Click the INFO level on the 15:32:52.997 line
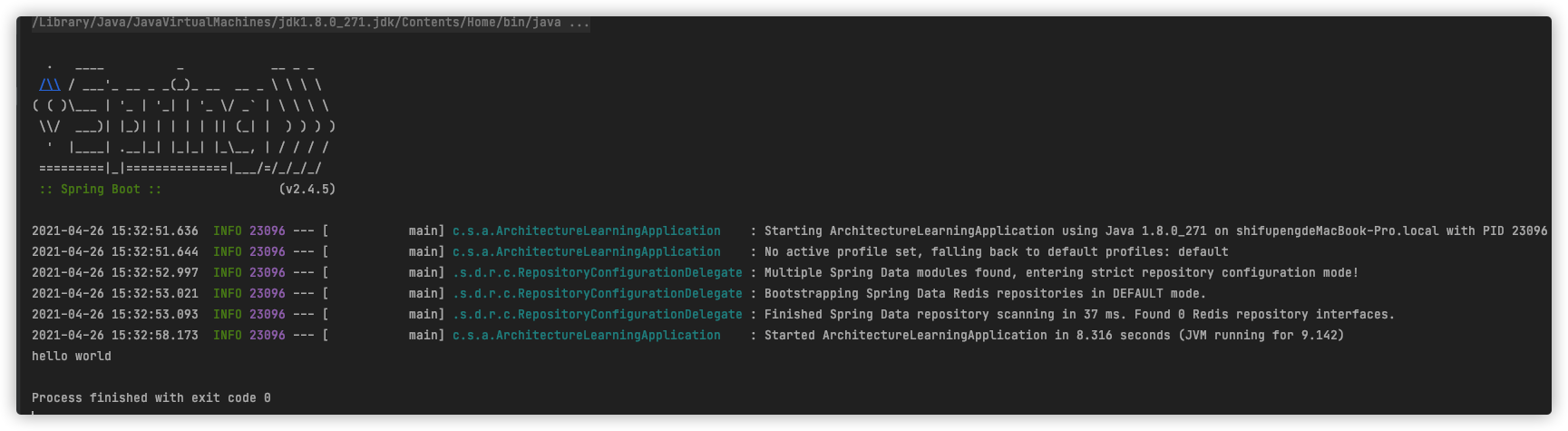Viewport: 1568px width, 431px height. pyautogui.click(x=228, y=273)
